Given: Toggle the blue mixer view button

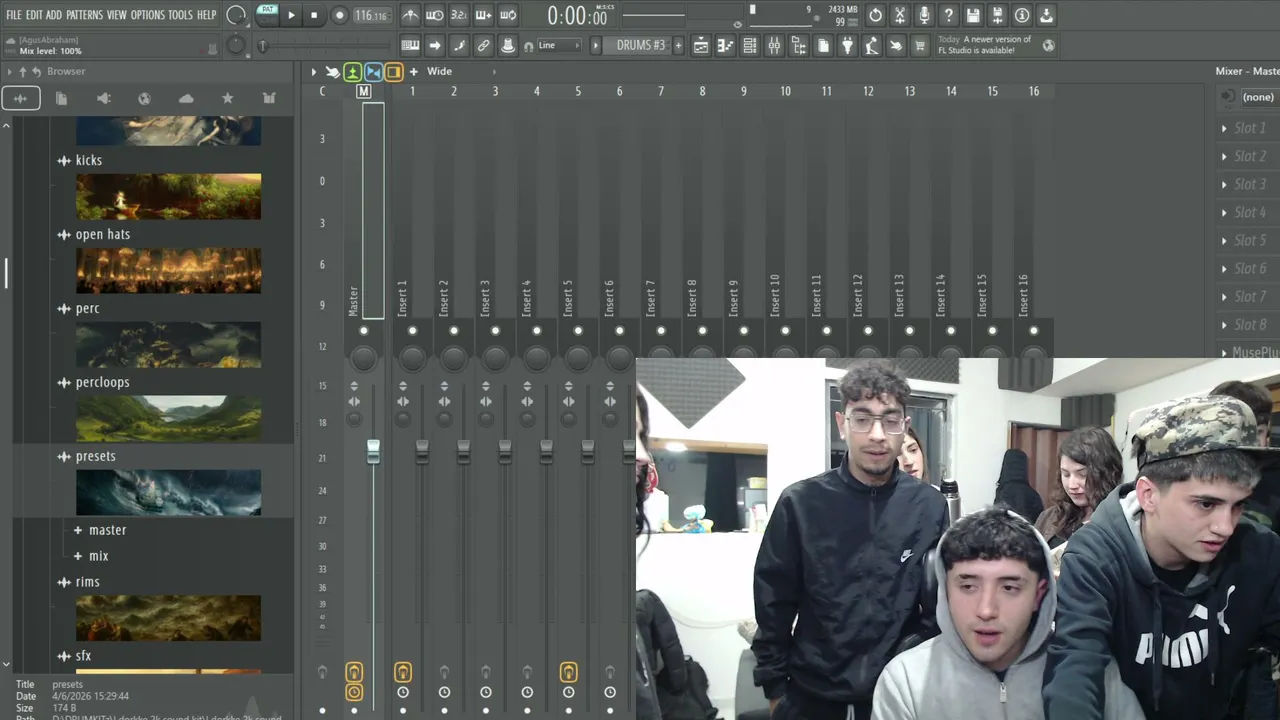Looking at the screenshot, I should [373, 72].
